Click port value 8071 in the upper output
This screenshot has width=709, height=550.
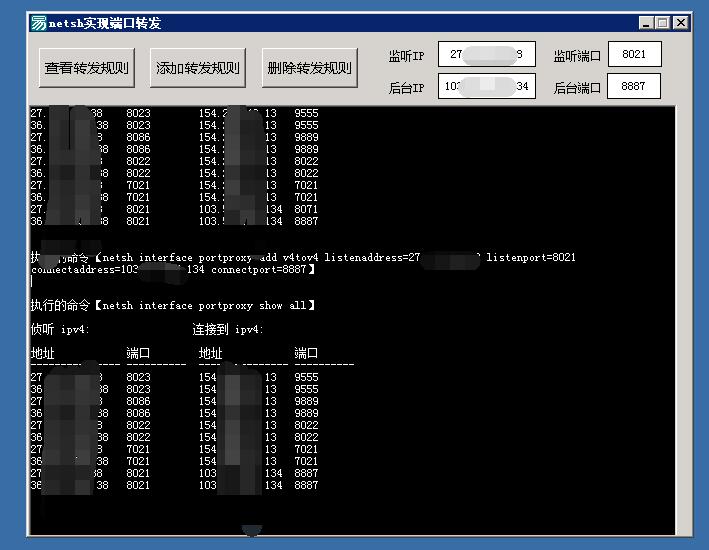click(306, 209)
